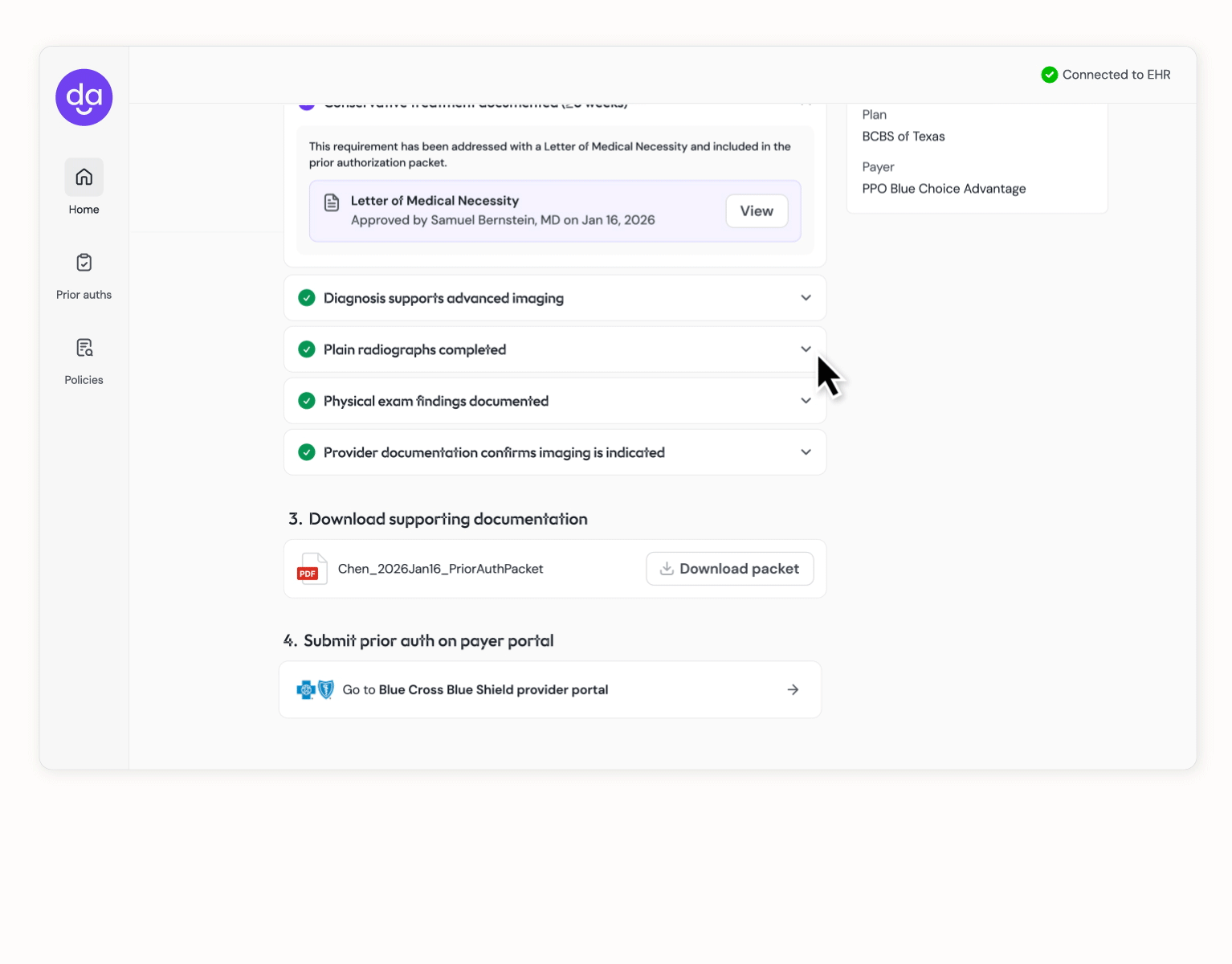Click the purple da logo
The width and height of the screenshot is (1232, 964).
84,97
